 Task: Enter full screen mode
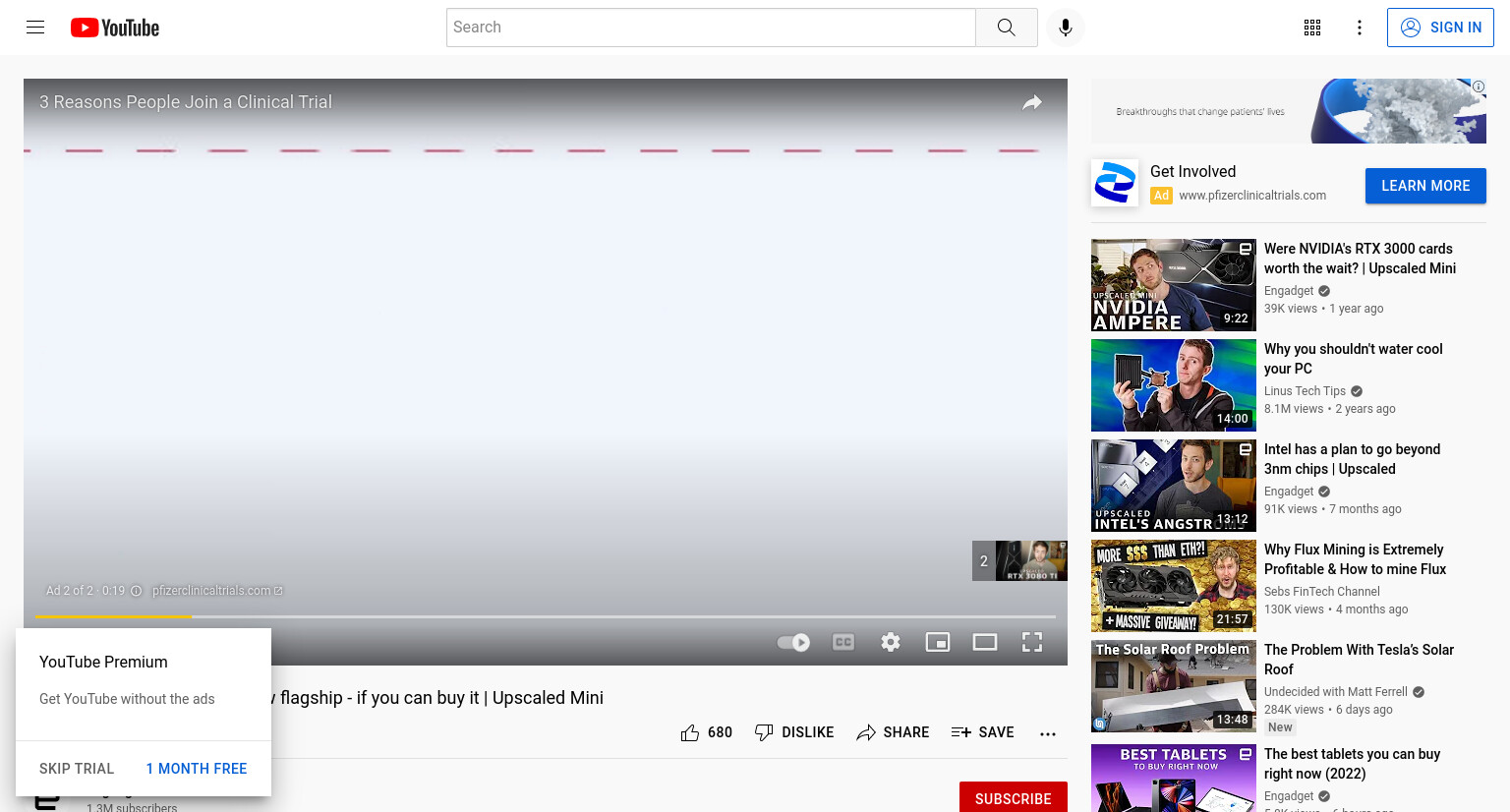[1032, 642]
